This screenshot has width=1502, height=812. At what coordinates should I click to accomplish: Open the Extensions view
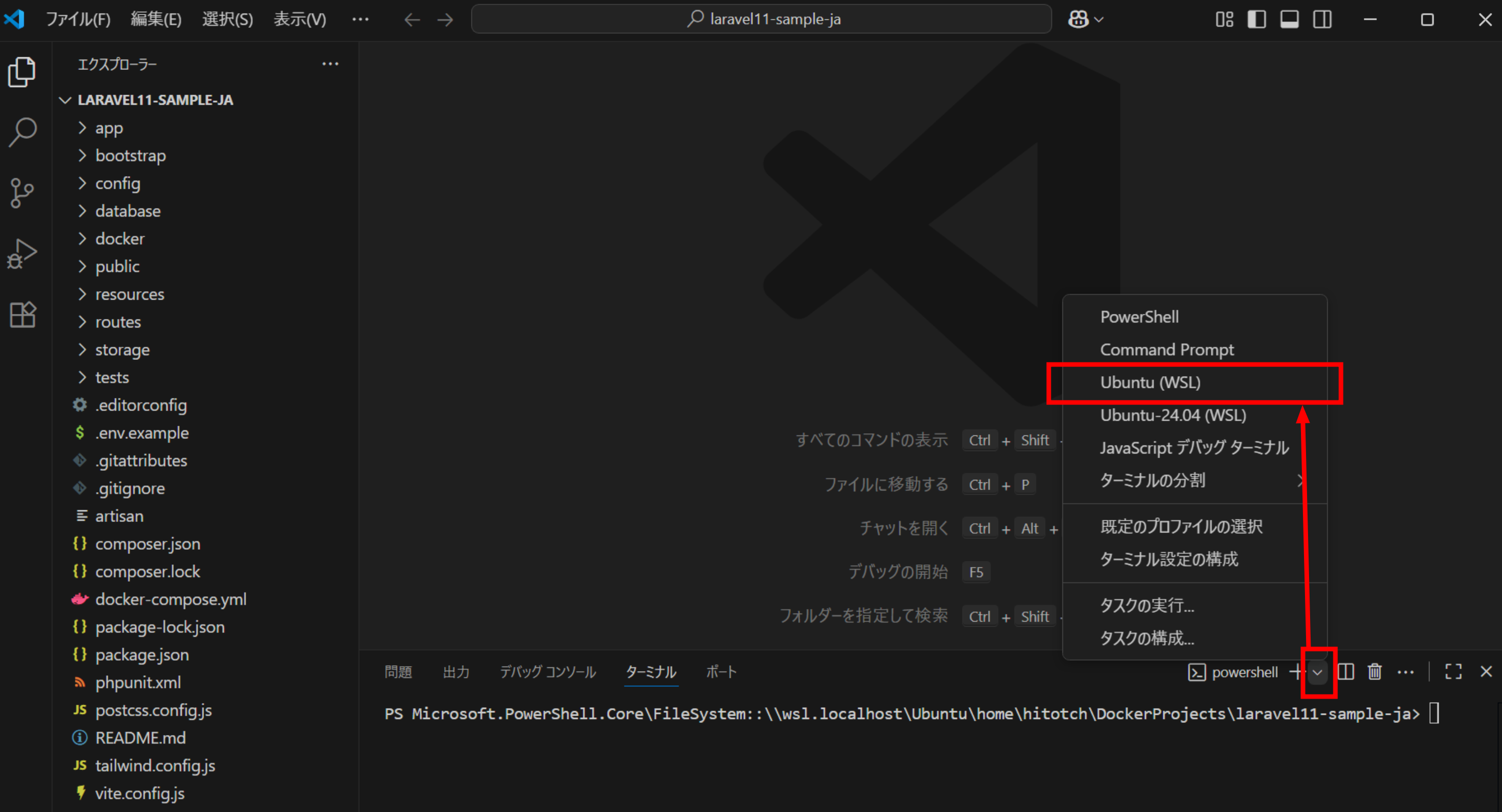(x=23, y=315)
